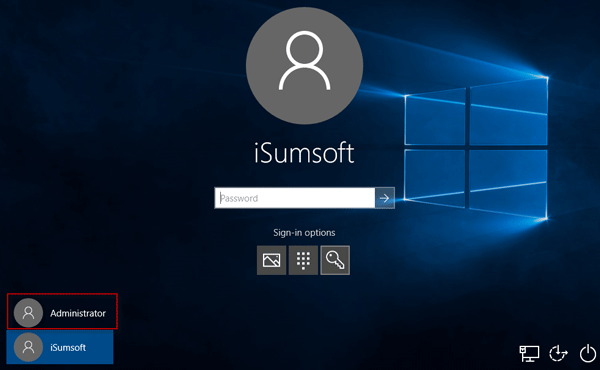Screen dimensions: 600x370
Task: Click the large iSumsoft profile picture
Action: (304, 65)
